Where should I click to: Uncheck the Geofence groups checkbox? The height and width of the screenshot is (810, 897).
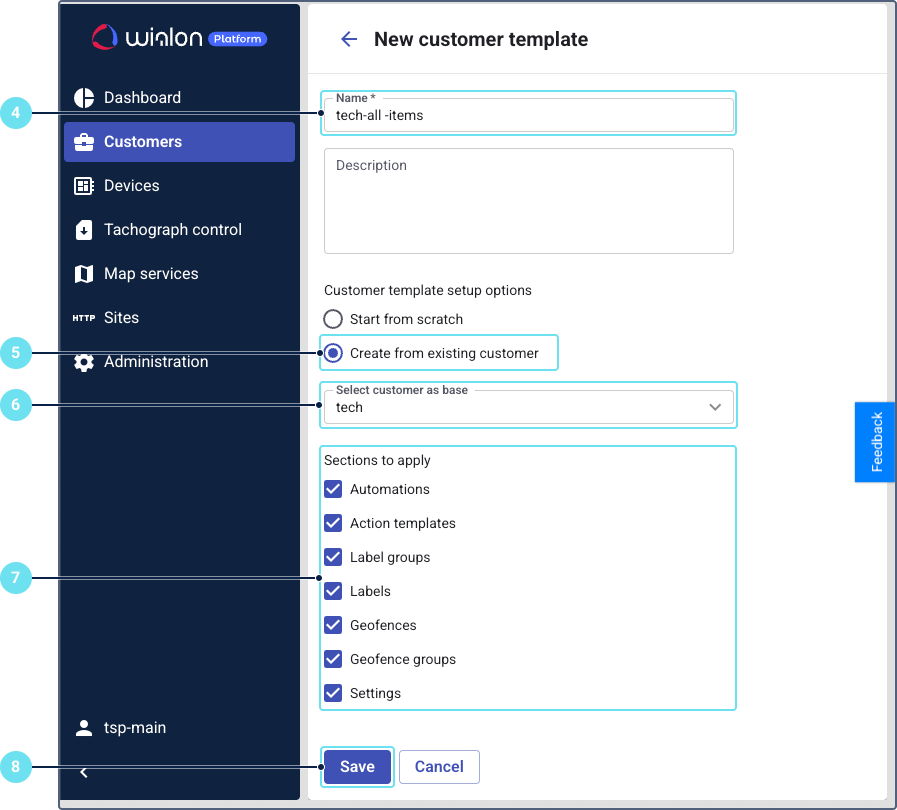[x=333, y=660]
